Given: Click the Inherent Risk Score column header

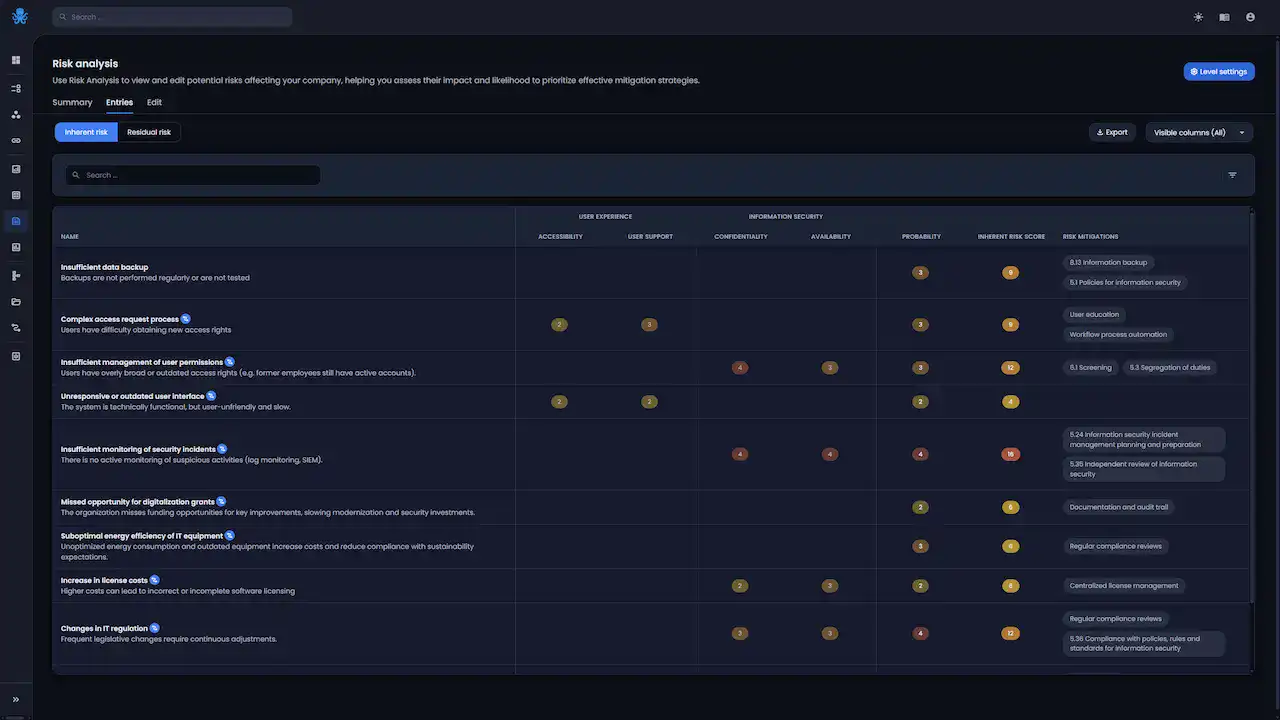Looking at the screenshot, I should (1011, 237).
